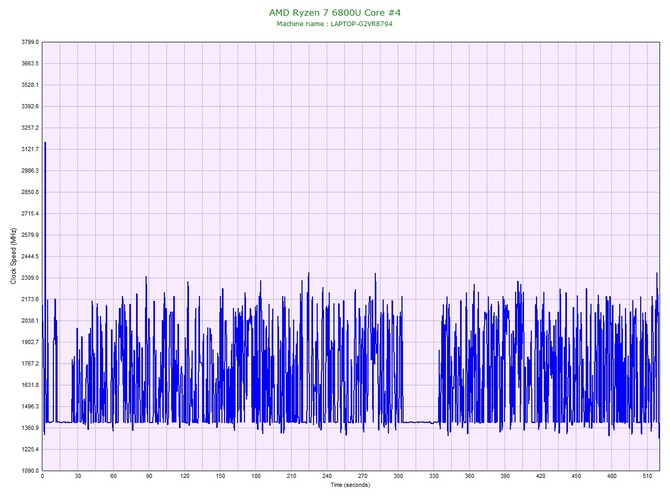
Task: Select the 1631.8 y-axis value
Action: click(x=30, y=385)
